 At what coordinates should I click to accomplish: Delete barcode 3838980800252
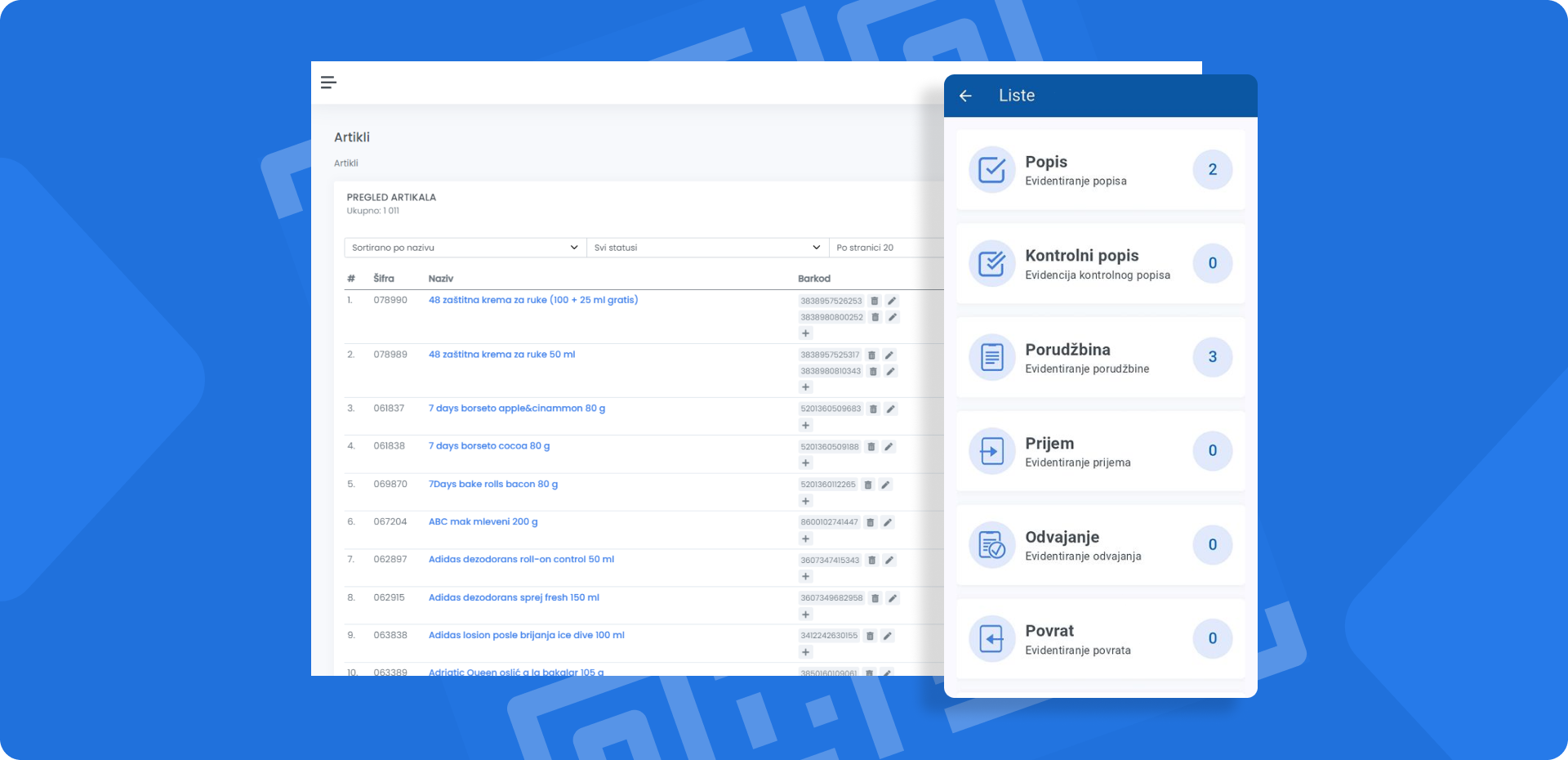pos(875,317)
